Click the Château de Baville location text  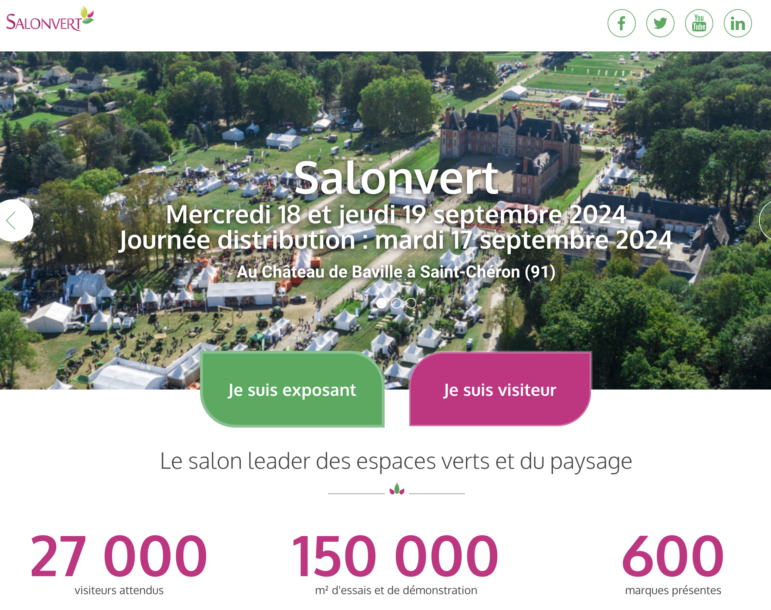point(396,272)
